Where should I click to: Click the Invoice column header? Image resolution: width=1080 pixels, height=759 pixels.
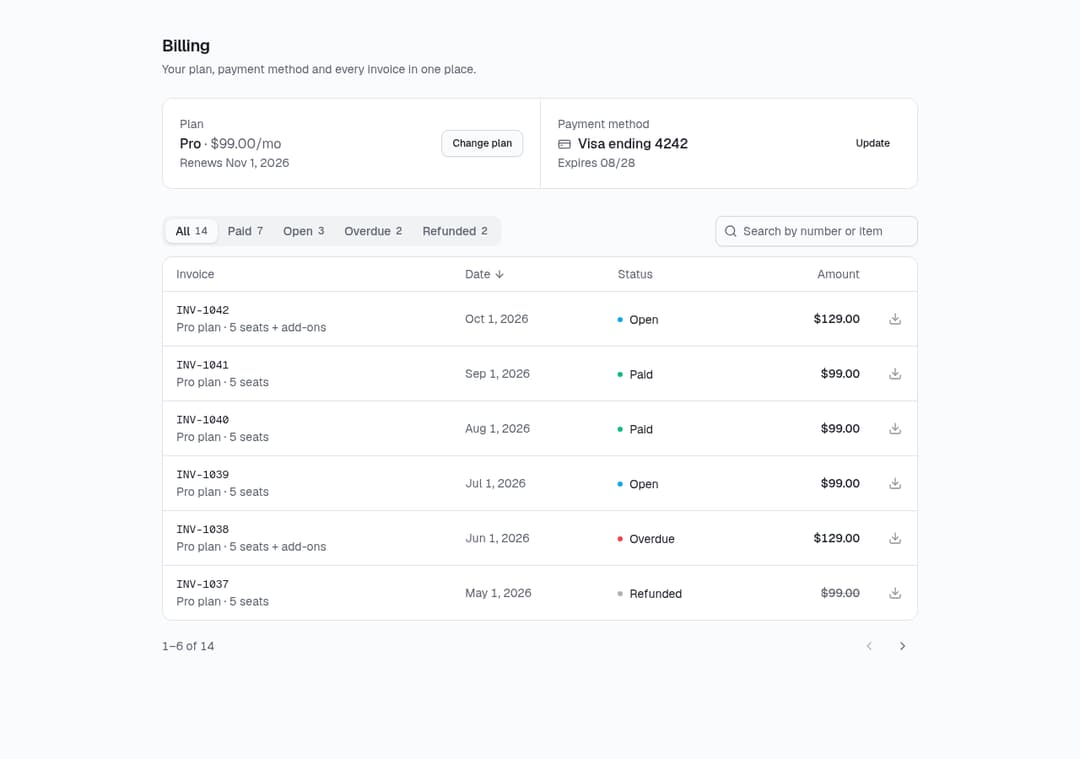point(195,274)
